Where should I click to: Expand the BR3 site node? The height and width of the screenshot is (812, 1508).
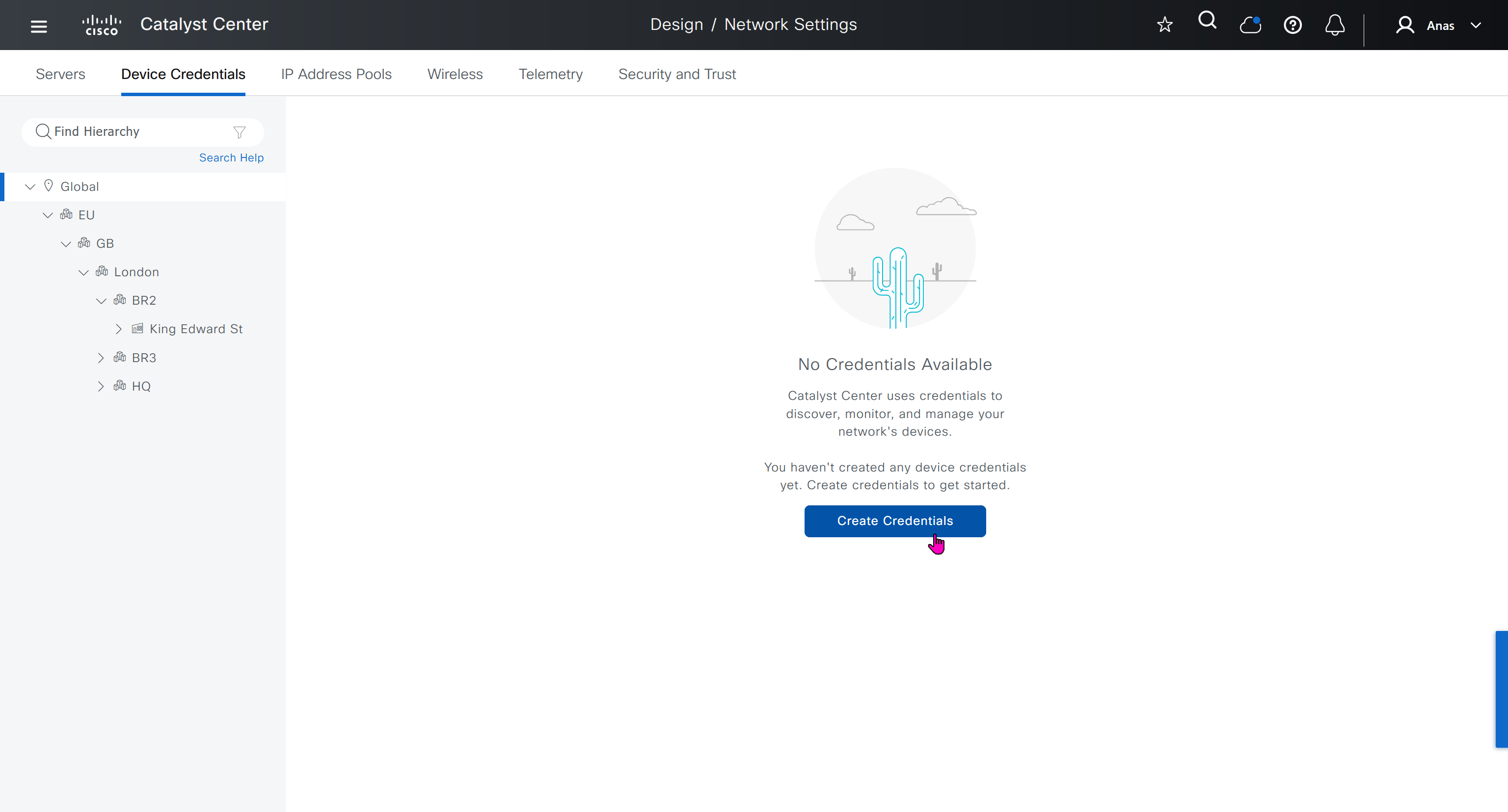click(x=101, y=358)
